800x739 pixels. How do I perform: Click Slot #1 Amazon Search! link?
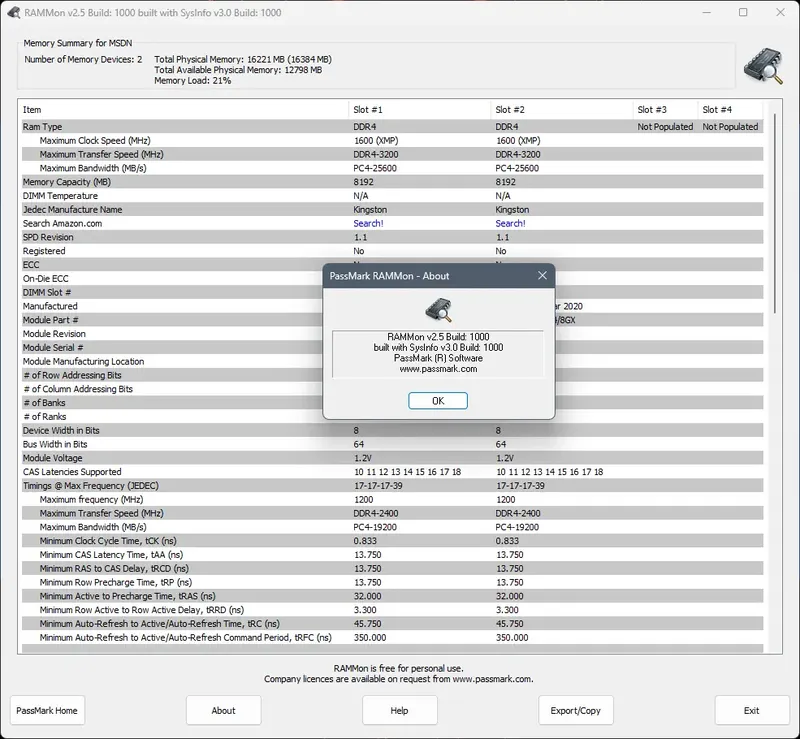pos(368,224)
